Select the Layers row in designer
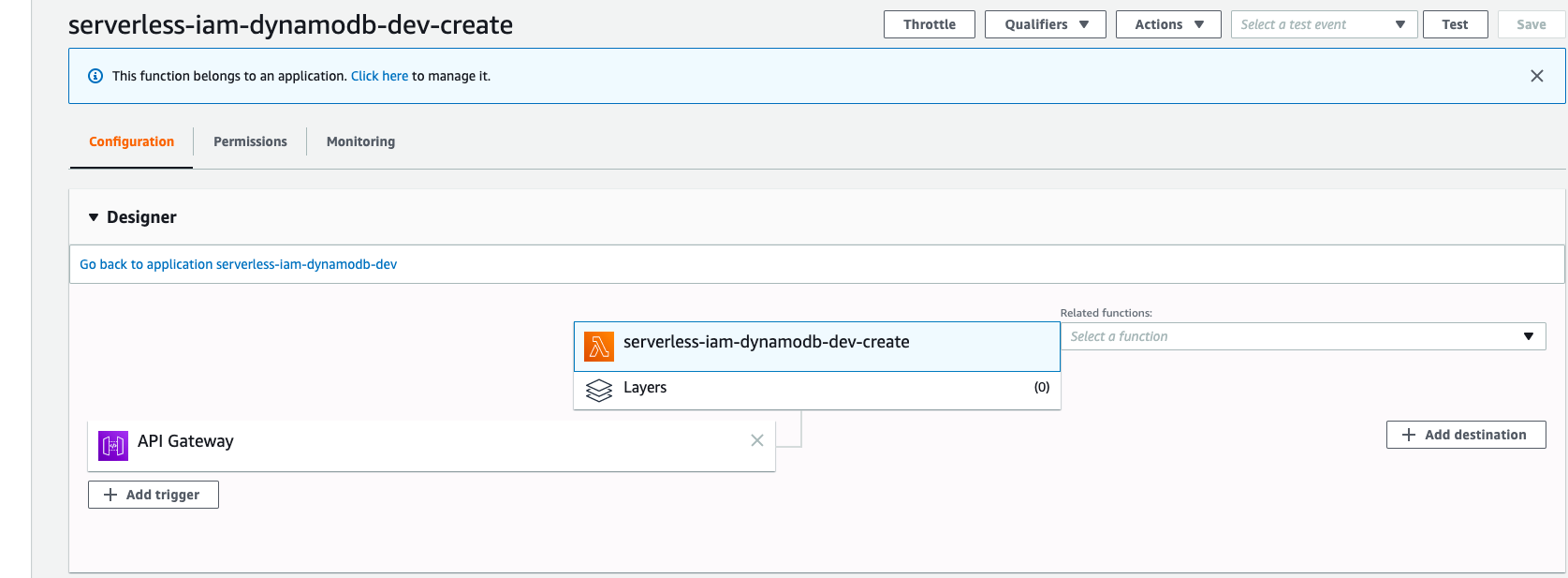 click(816, 390)
